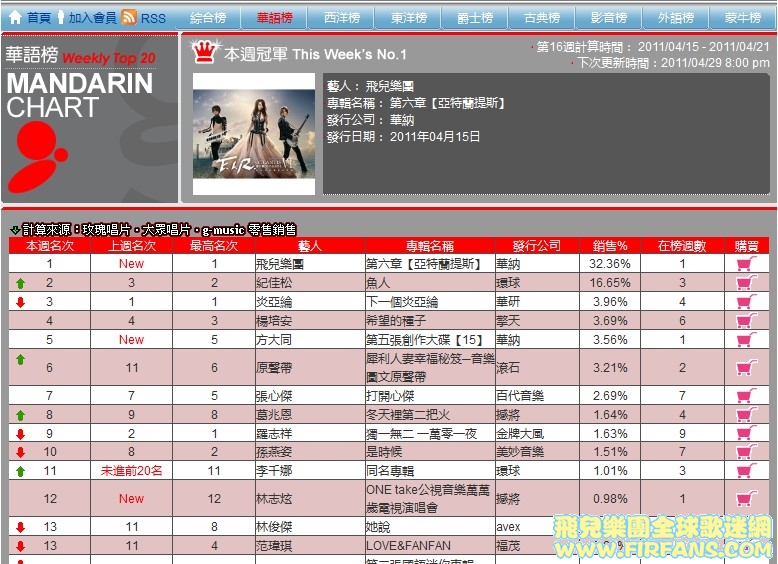The width and height of the screenshot is (778, 564).
Task: Click the cart icon for 紀佳松 row
Action: coord(746,282)
